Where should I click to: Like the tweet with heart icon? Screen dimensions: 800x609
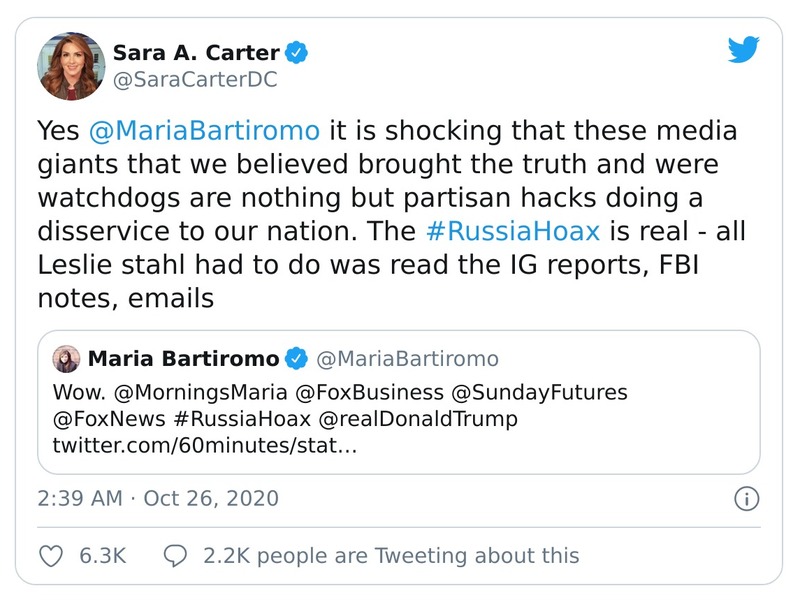pos(52,556)
